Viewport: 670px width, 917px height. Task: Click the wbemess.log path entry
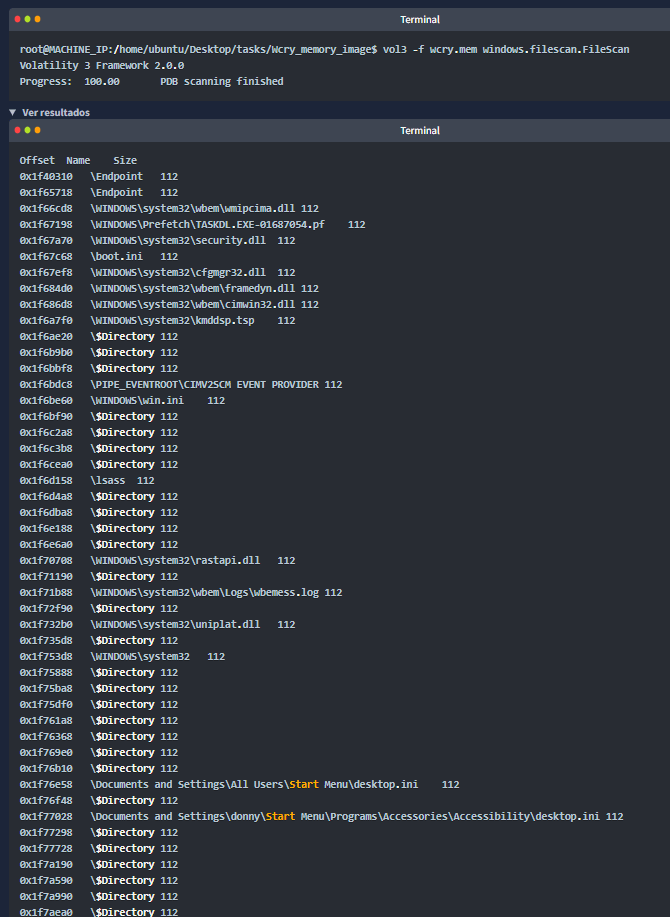(204, 592)
